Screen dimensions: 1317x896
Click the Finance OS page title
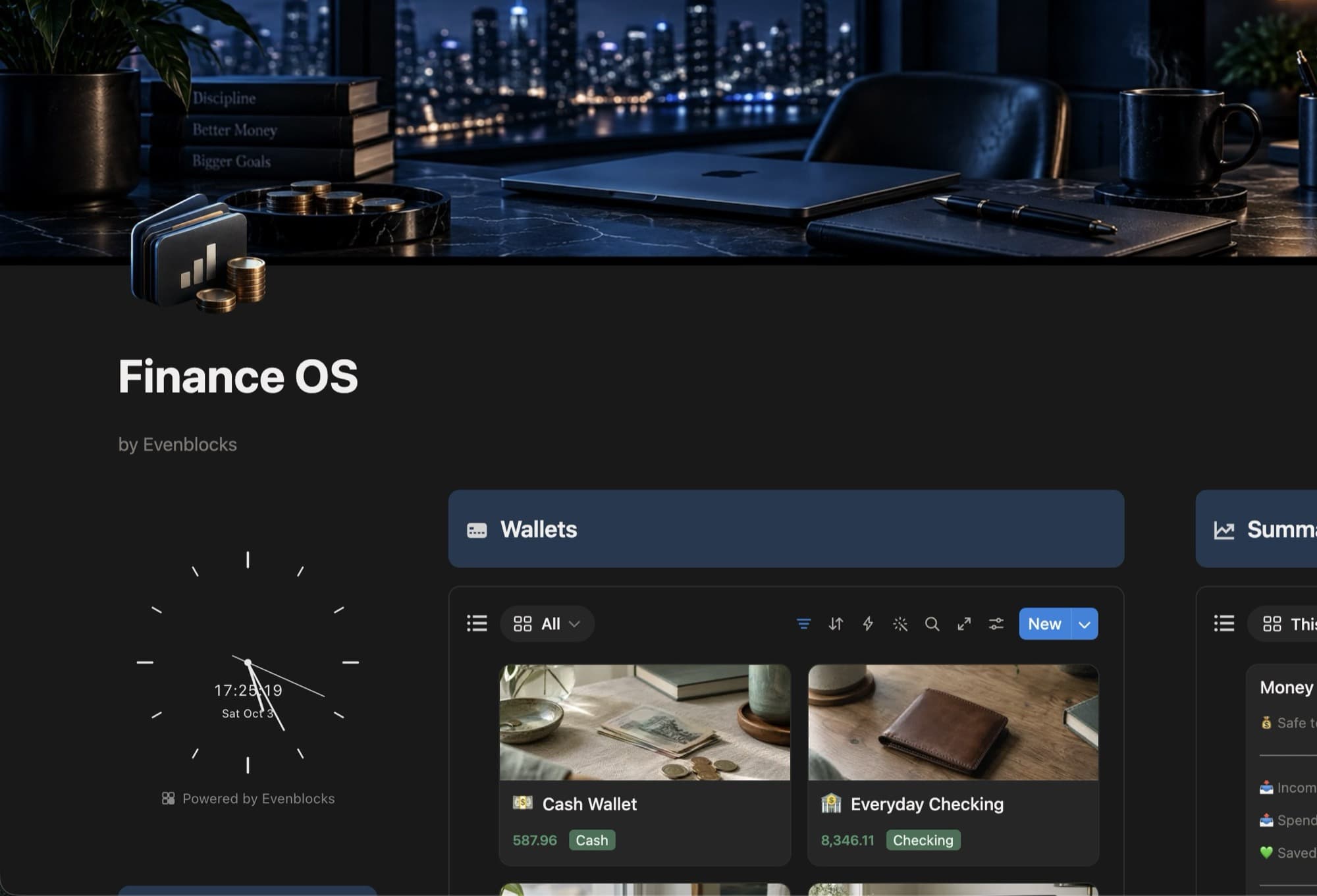coord(238,377)
